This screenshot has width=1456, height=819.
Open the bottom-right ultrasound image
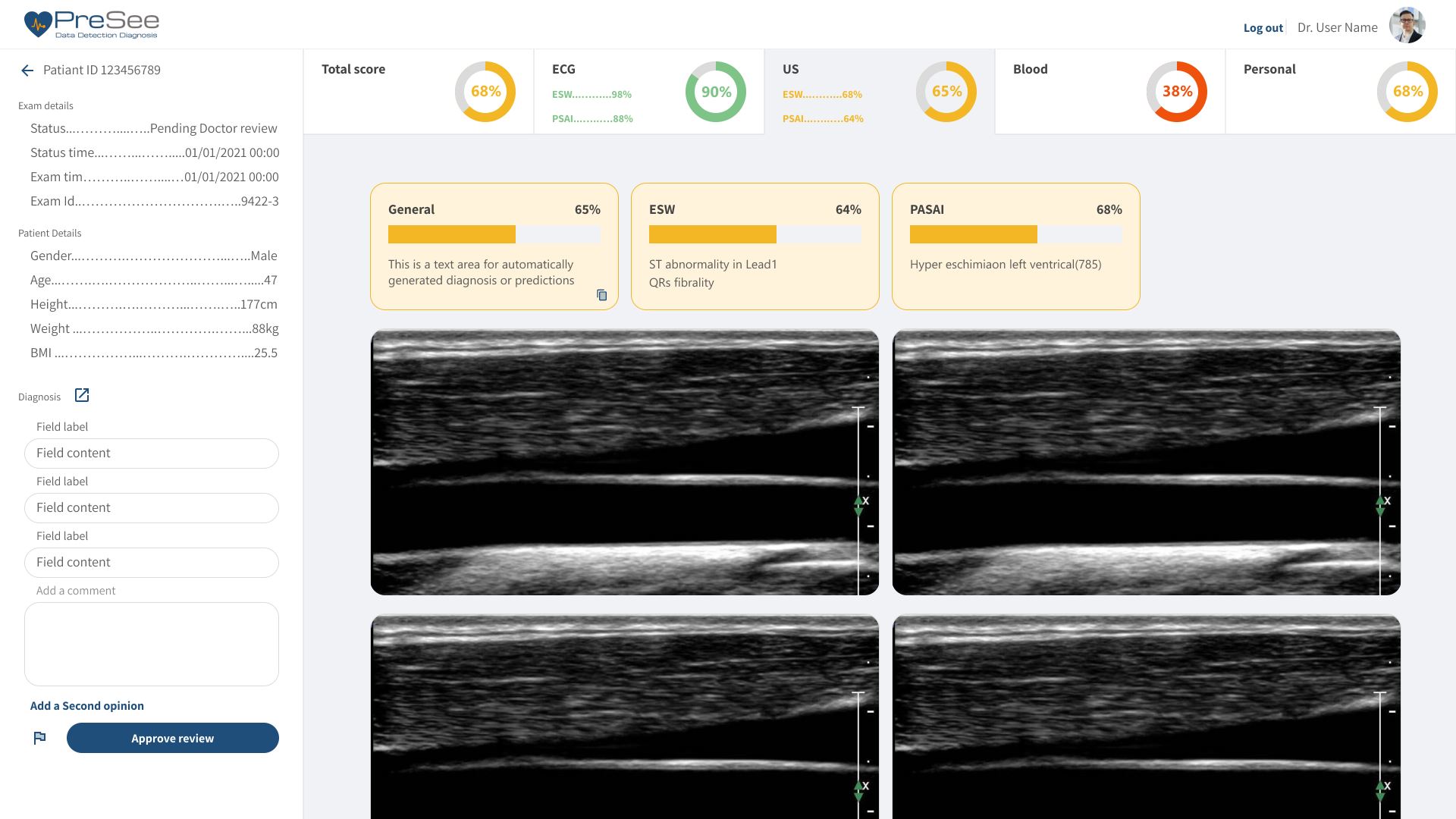point(1147,717)
